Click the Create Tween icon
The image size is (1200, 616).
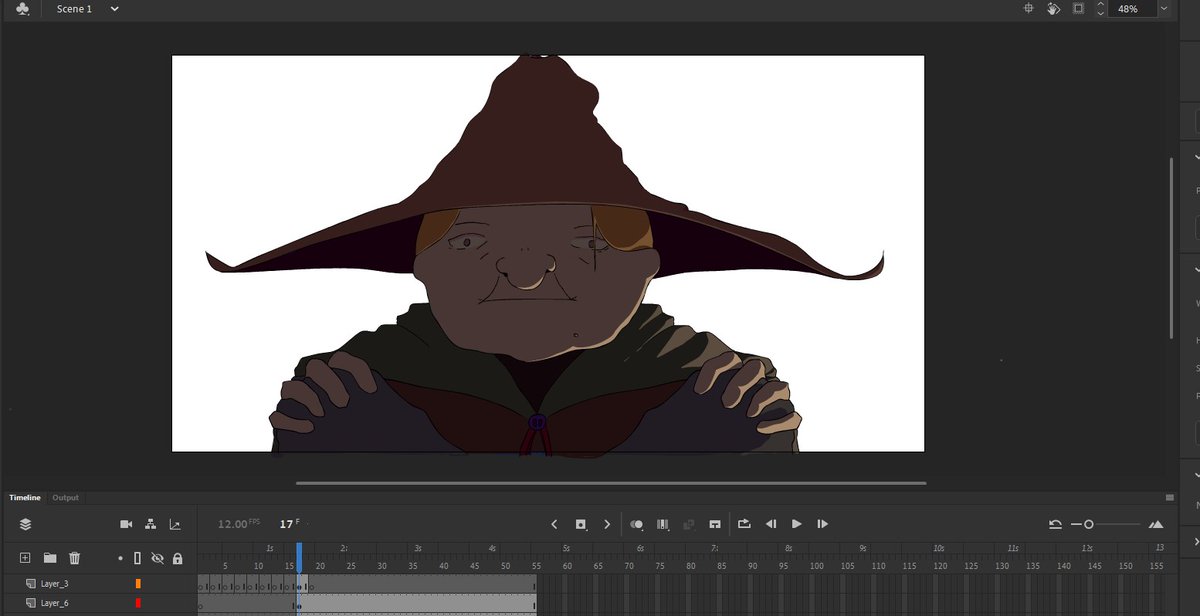[x=689, y=524]
